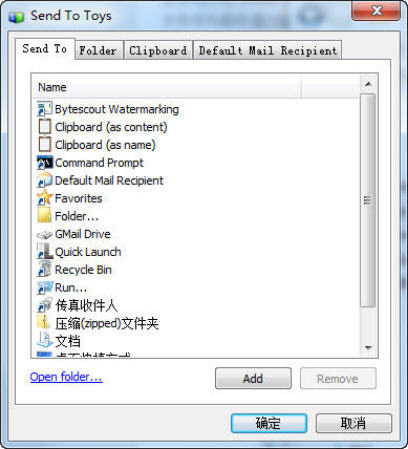Open the Clipboard tab
Viewport: 408px width, 449px height.
point(158,51)
